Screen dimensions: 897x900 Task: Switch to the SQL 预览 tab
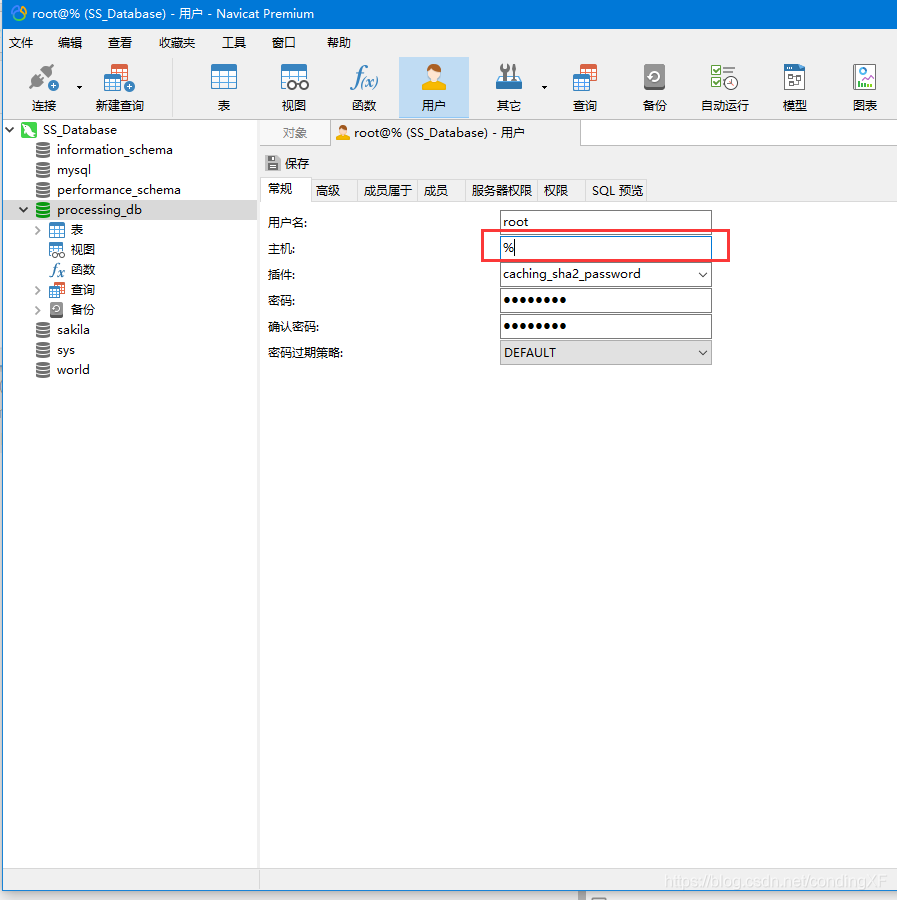617,191
